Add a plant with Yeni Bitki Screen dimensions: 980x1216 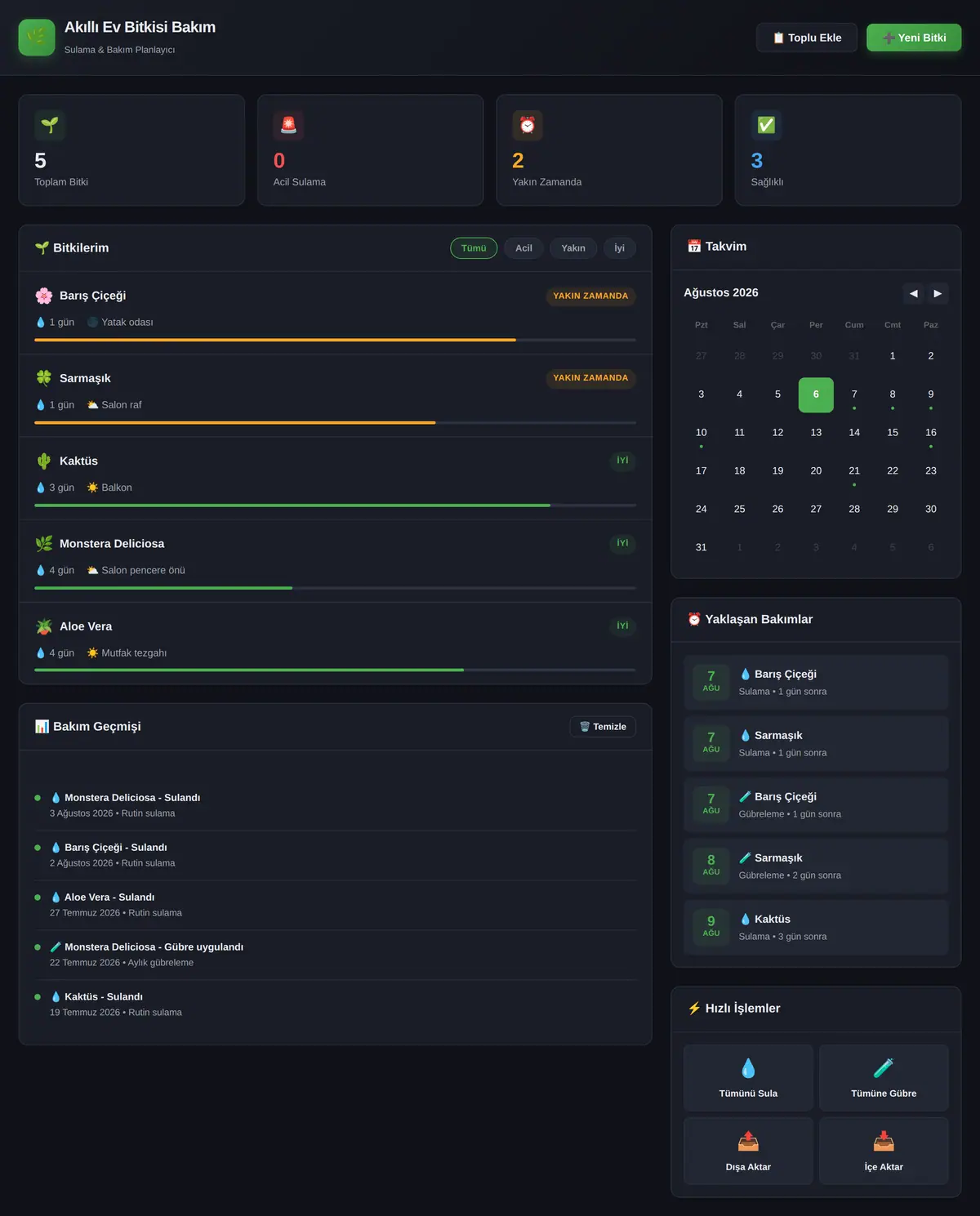click(x=914, y=38)
